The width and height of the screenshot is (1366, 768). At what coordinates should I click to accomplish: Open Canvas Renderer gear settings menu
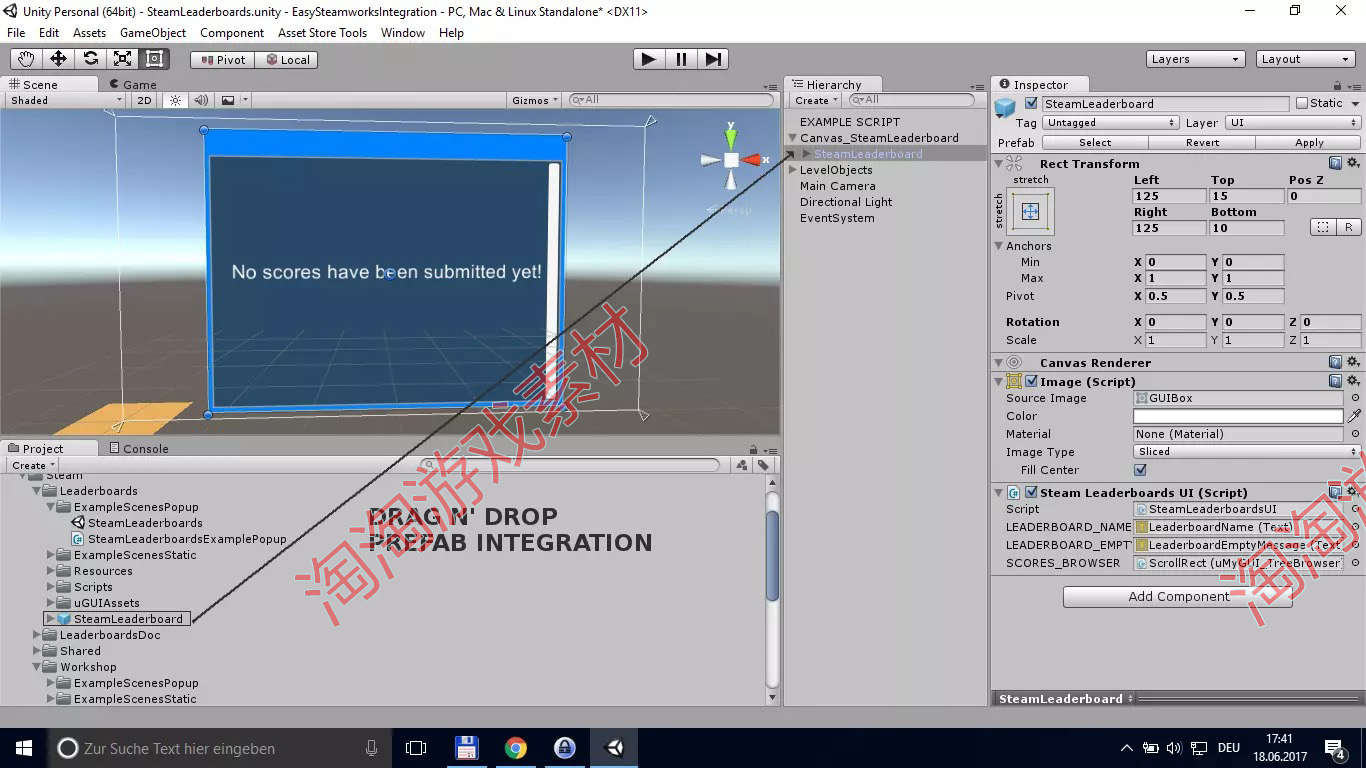pyautogui.click(x=1353, y=362)
